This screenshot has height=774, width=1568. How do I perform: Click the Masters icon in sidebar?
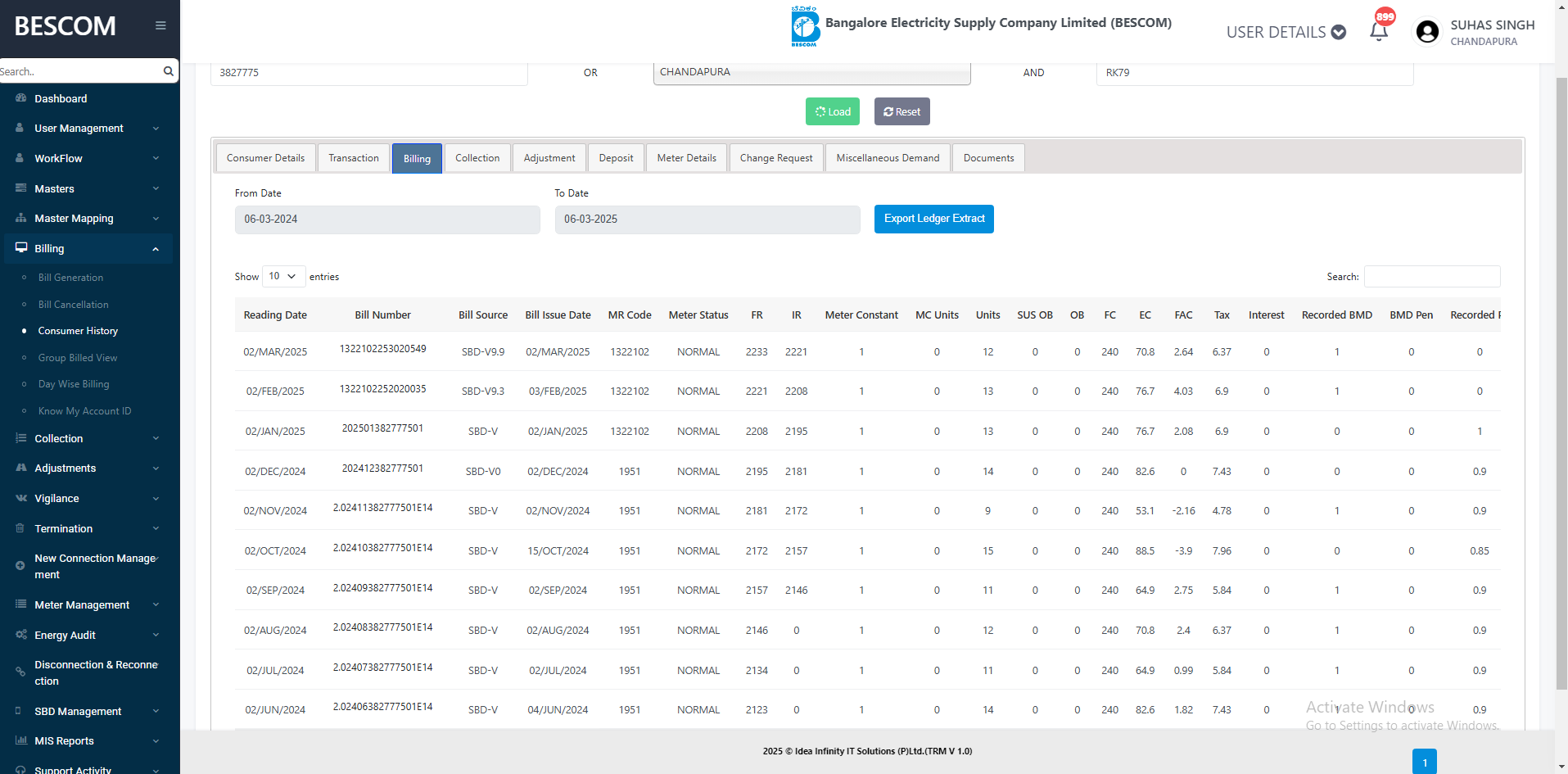(20, 188)
